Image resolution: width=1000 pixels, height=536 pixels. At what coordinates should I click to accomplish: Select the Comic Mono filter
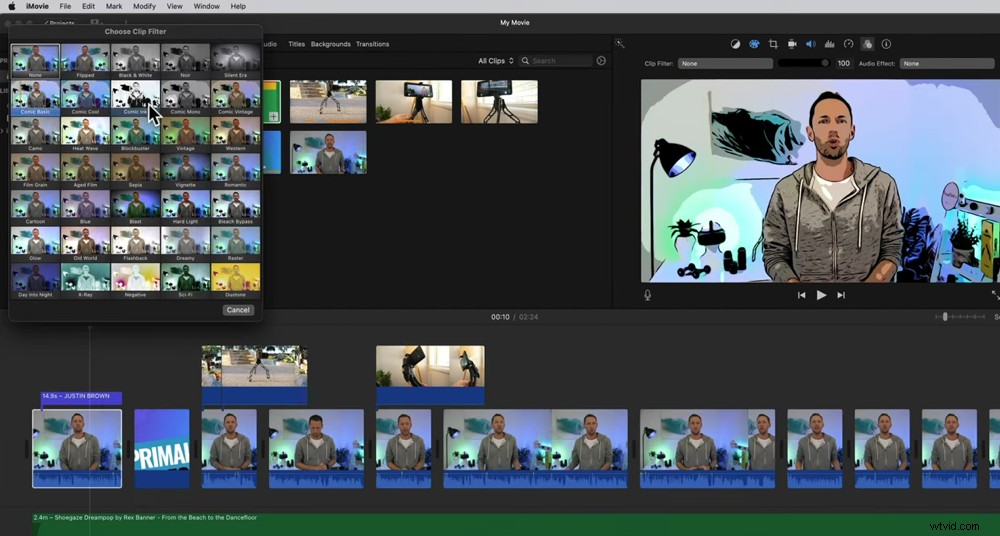coord(185,98)
